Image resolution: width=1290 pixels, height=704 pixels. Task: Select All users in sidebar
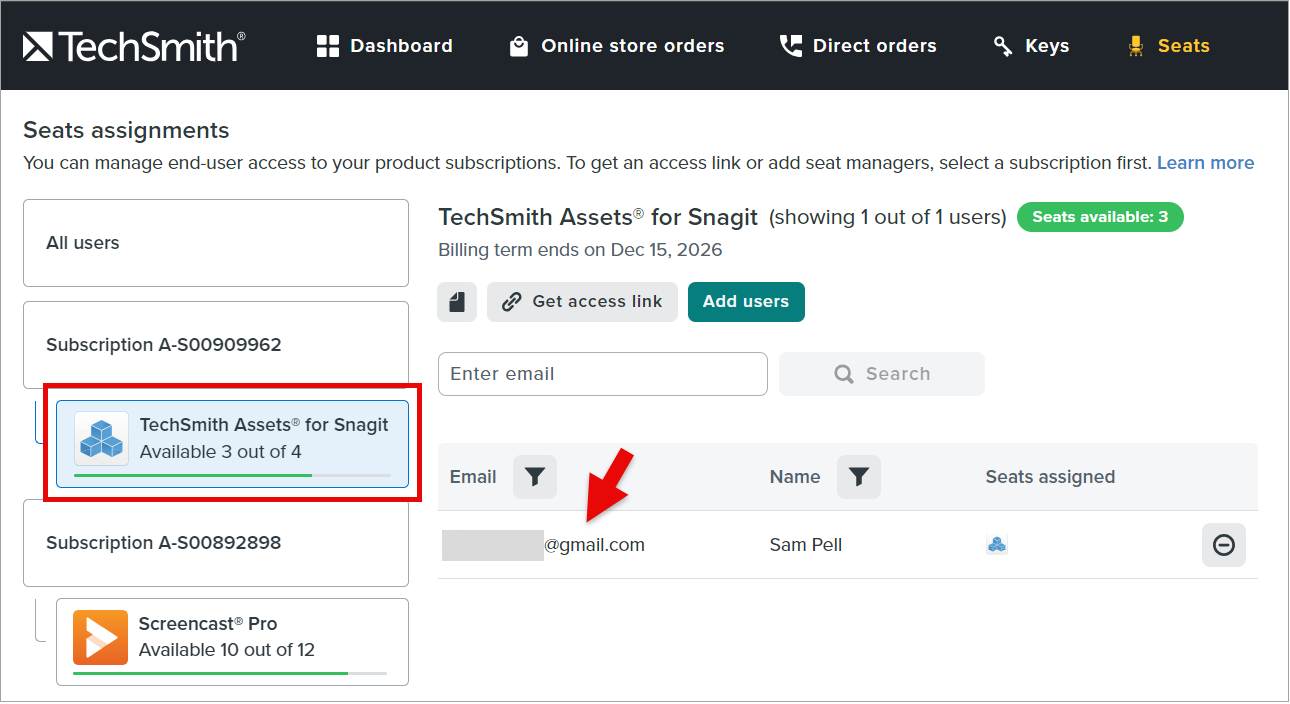coord(215,243)
